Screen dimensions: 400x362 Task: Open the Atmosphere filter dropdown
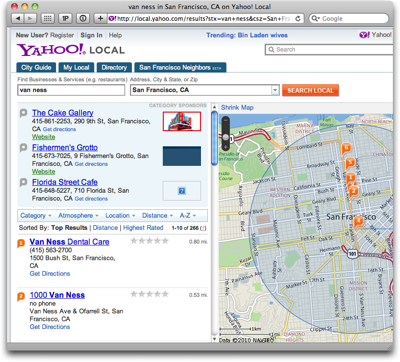(78, 216)
